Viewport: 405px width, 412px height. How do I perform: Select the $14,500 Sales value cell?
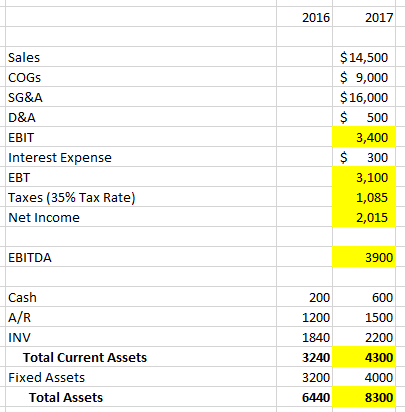click(x=364, y=57)
